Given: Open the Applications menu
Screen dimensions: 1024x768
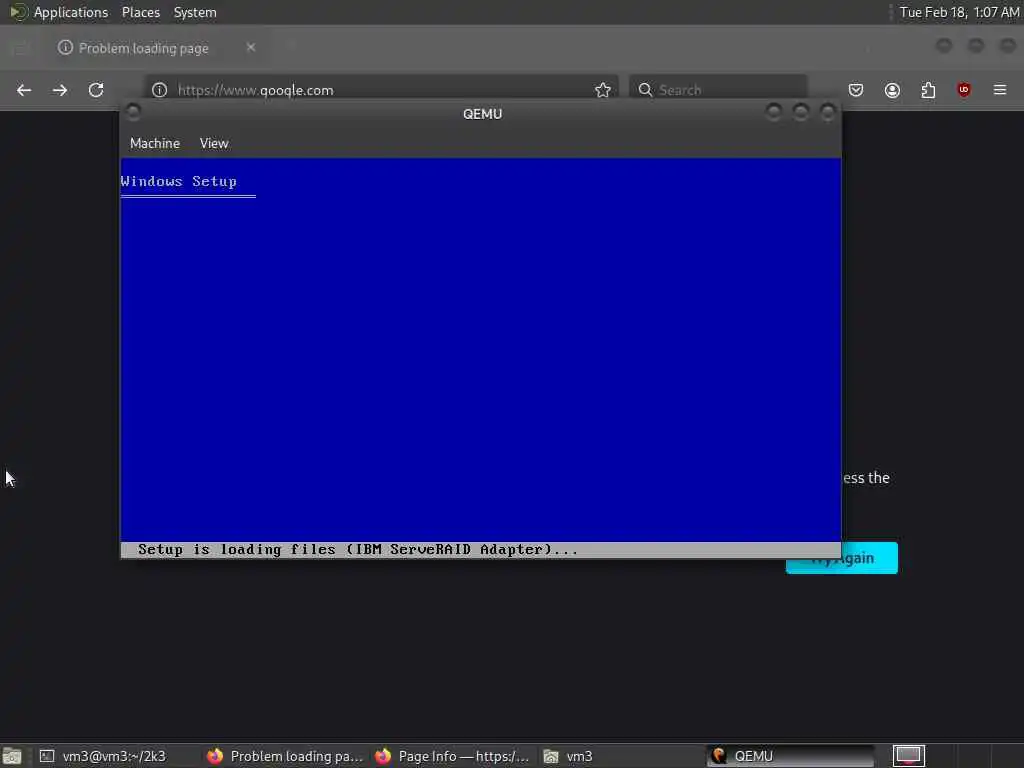Looking at the screenshot, I should click(x=71, y=12).
